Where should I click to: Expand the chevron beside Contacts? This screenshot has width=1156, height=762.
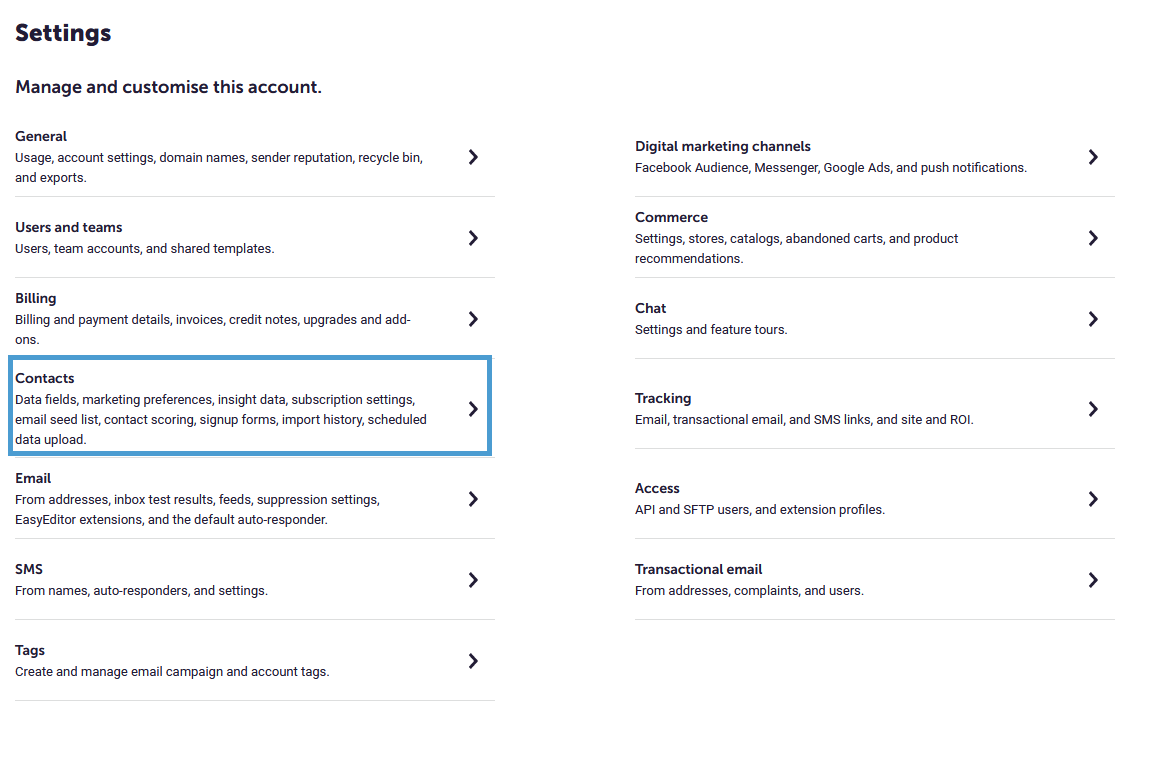pos(473,407)
